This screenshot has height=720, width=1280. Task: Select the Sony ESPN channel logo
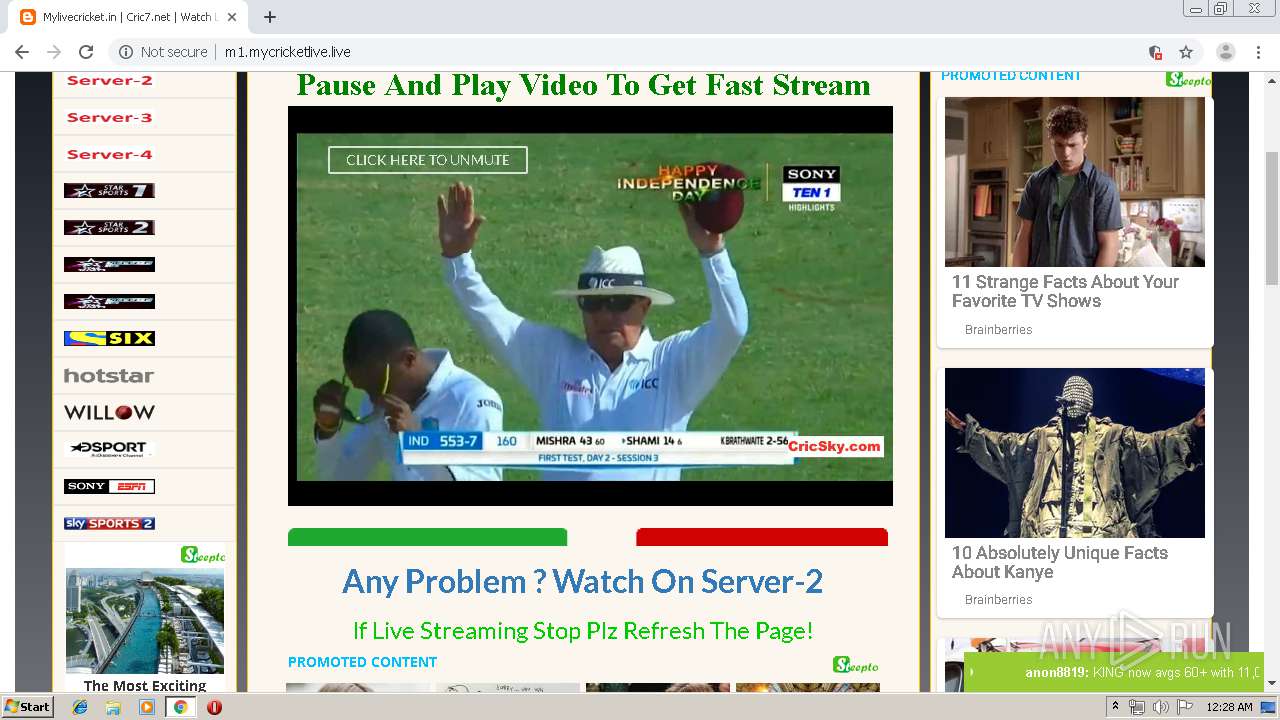point(109,486)
